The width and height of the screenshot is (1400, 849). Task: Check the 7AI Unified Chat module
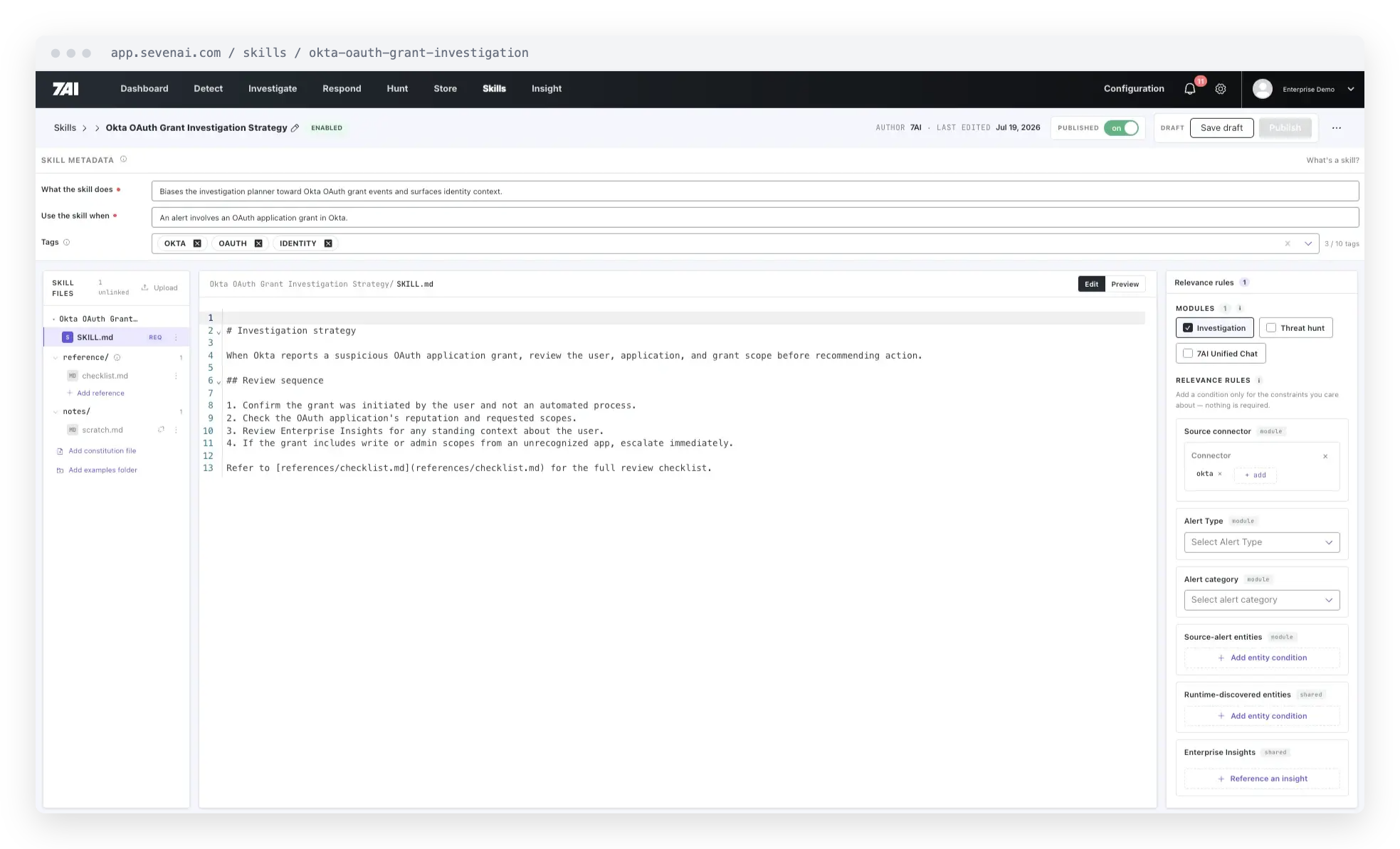click(1188, 354)
